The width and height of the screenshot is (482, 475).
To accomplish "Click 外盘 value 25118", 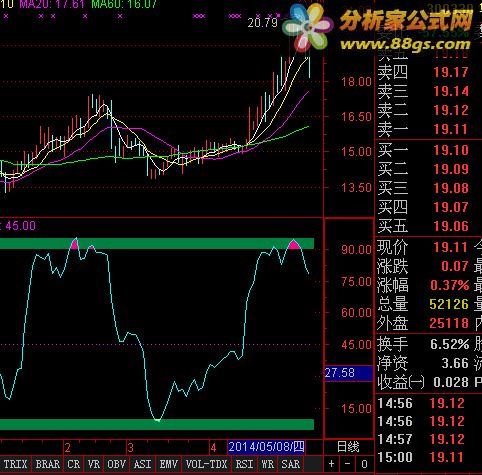I will pyautogui.click(x=449, y=323).
